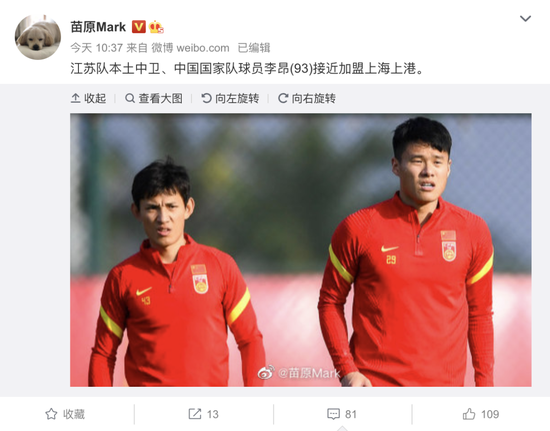
Task: Open the 今天 10:37 timestamp link
Action: click(x=96, y=48)
